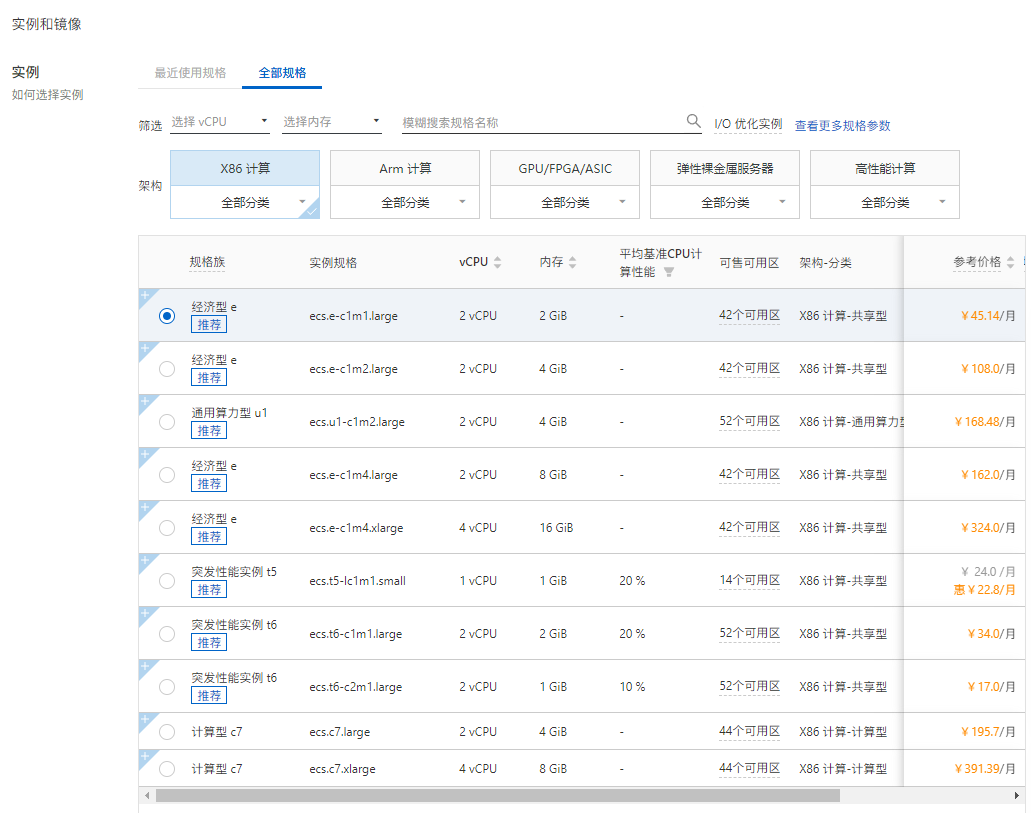Click the plus corner icon on ecs.t5-lc1m1.small row

(x=144, y=560)
